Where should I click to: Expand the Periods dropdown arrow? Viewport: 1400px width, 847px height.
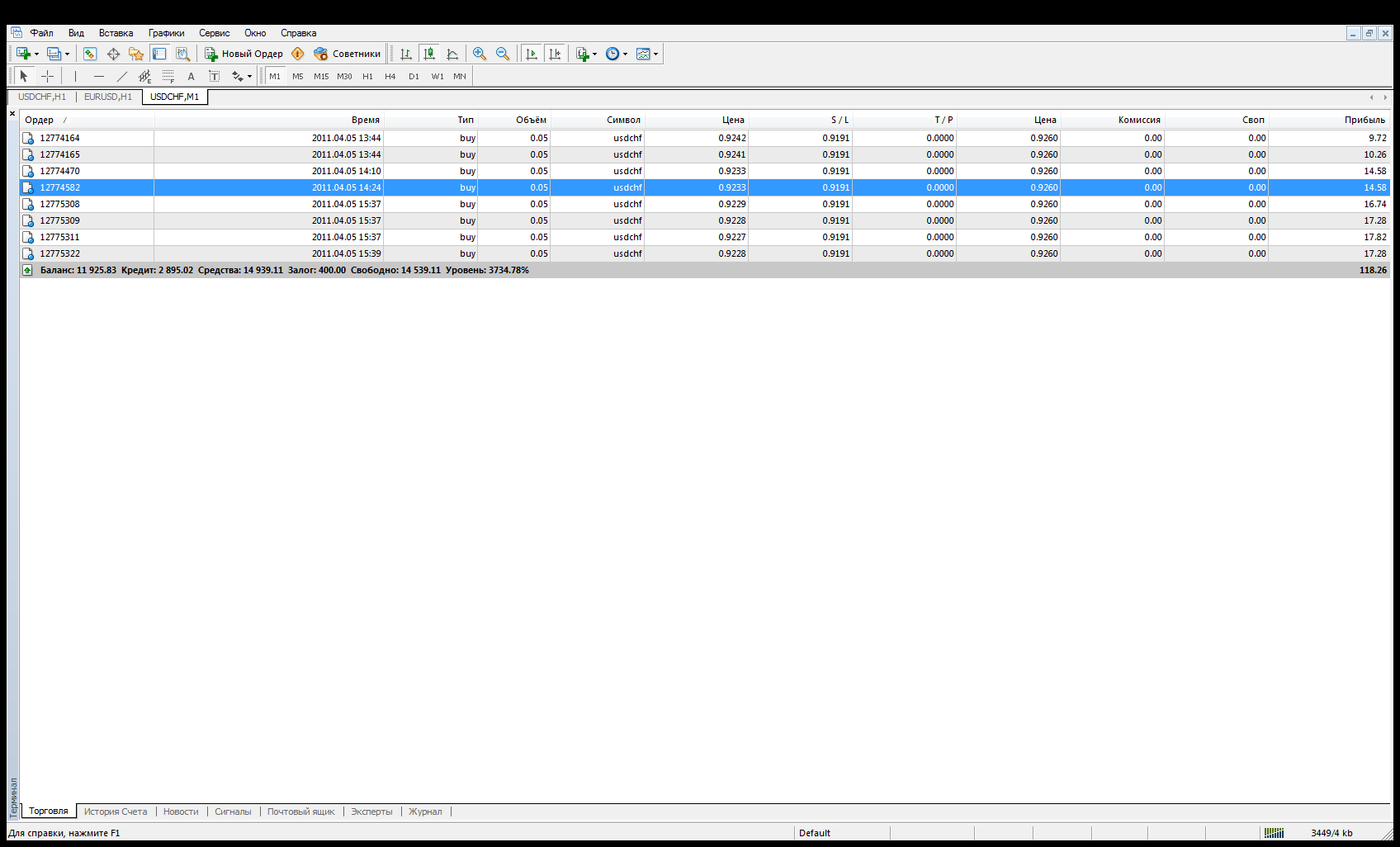point(625,54)
